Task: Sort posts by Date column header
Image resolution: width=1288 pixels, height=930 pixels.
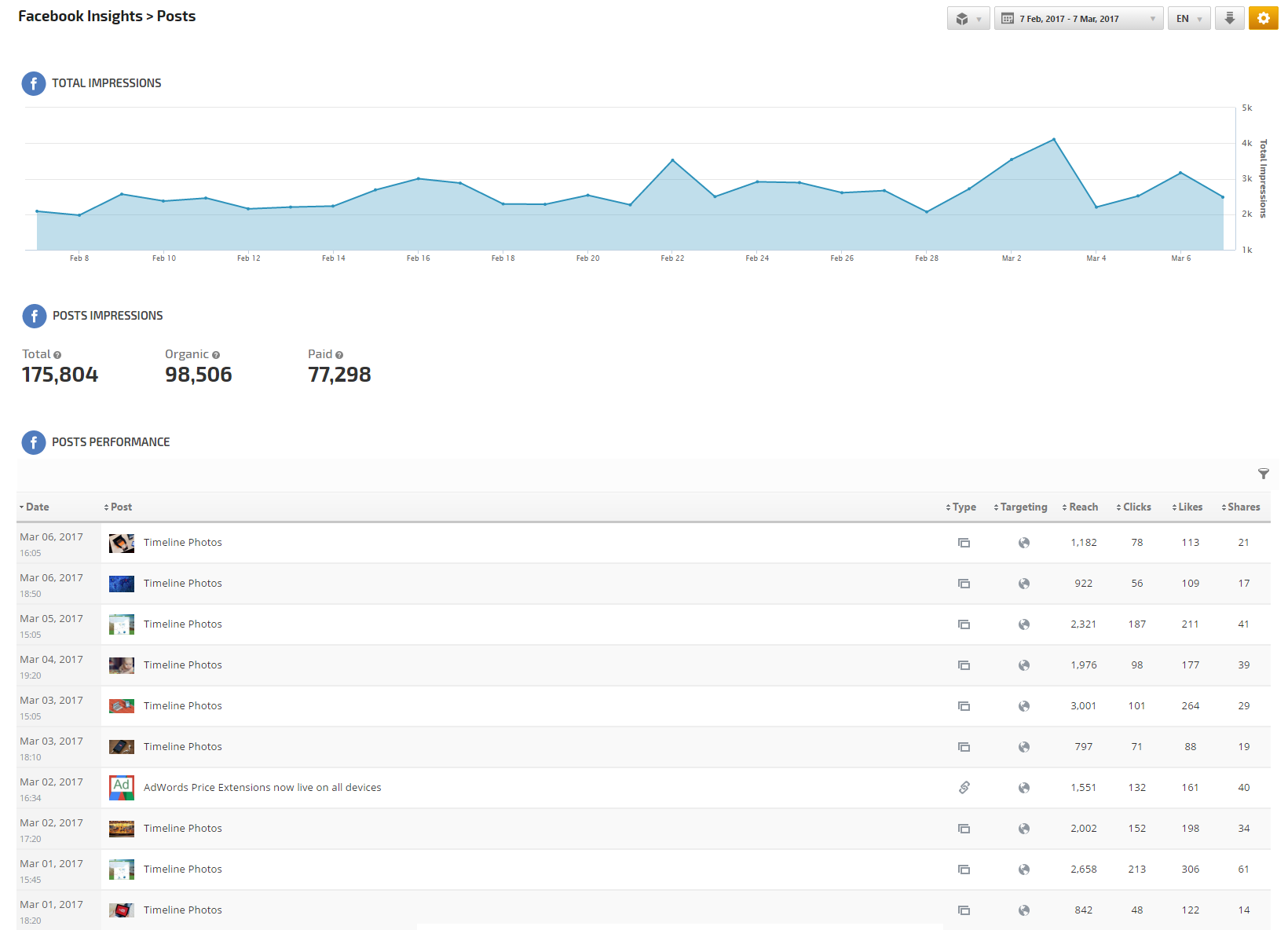Action: pos(36,507)
